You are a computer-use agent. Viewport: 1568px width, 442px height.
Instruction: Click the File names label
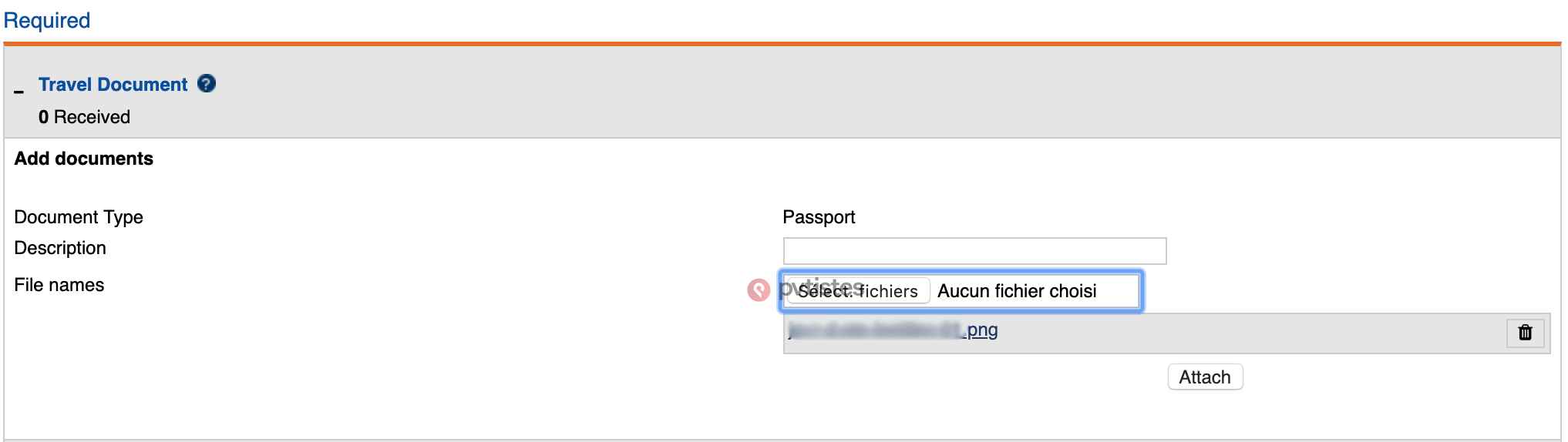point(59,285)
